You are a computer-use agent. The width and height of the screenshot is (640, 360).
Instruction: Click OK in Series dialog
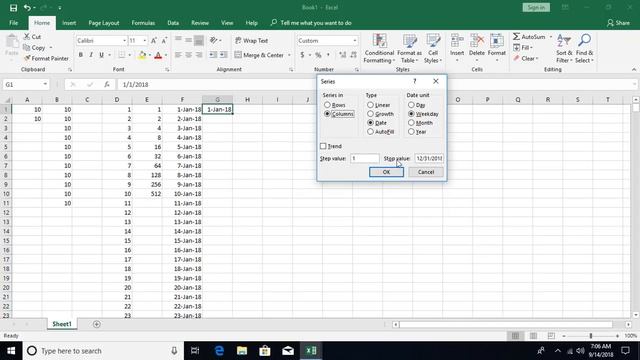[386, 172]
